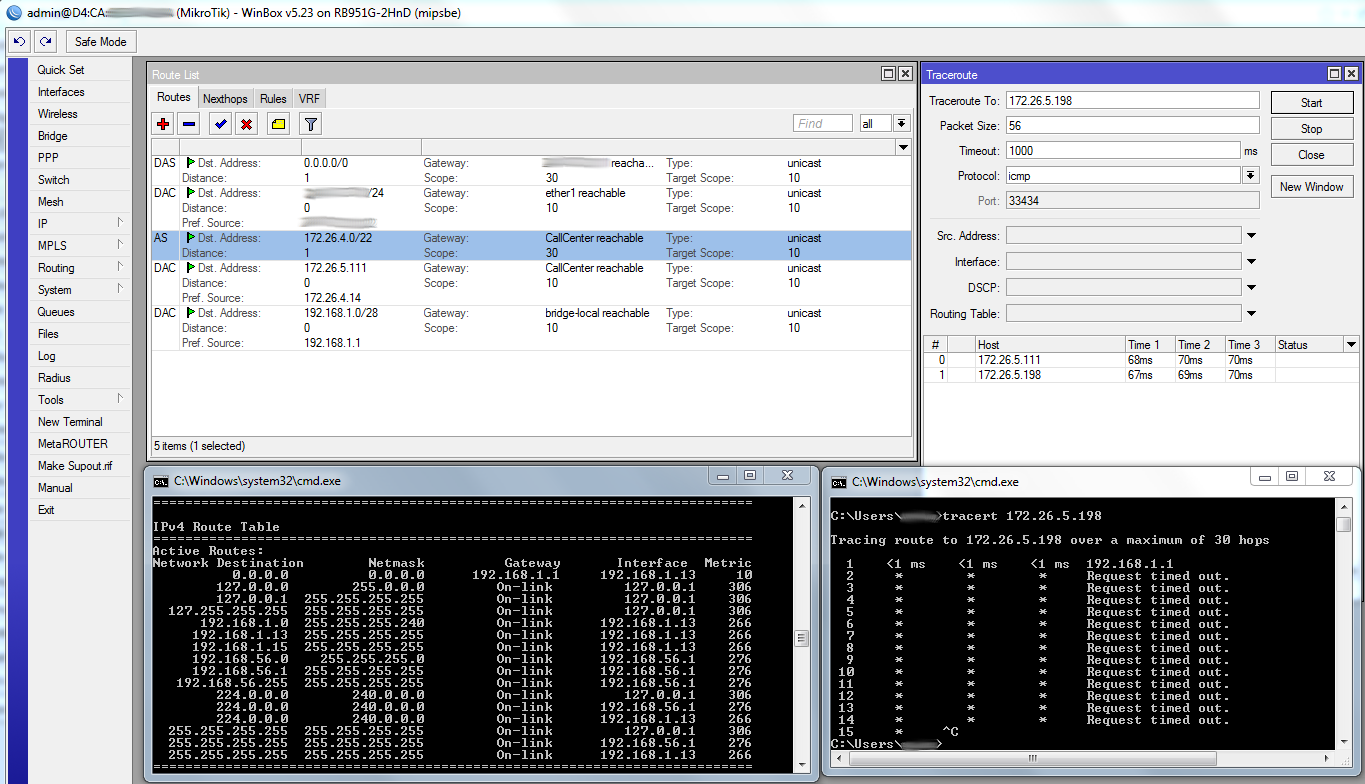Expand the Interface option in Traceroute
Screen dimensions: 1365x784
tap(1251, 262)
